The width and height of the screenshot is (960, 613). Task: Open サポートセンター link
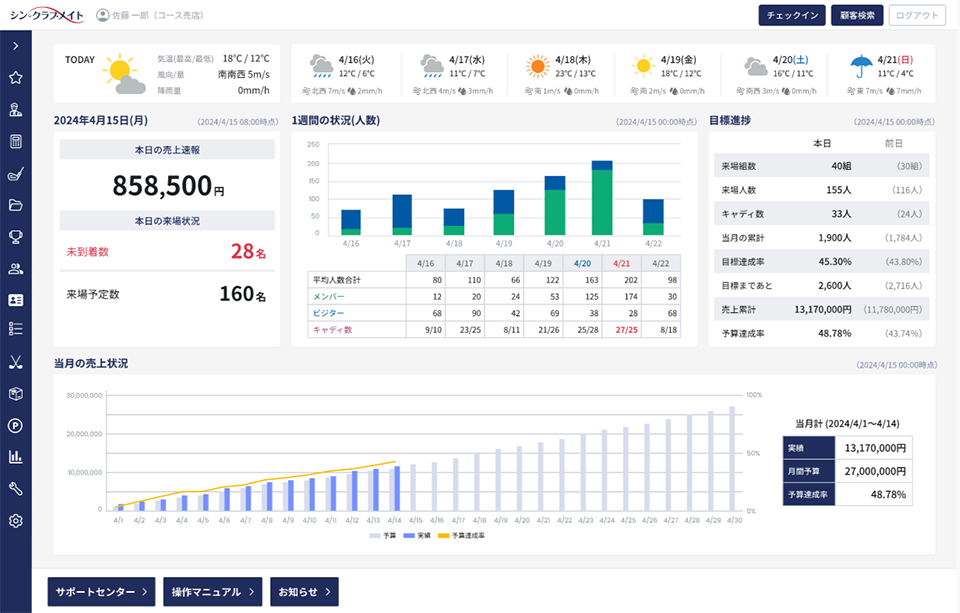pos(101,592)
